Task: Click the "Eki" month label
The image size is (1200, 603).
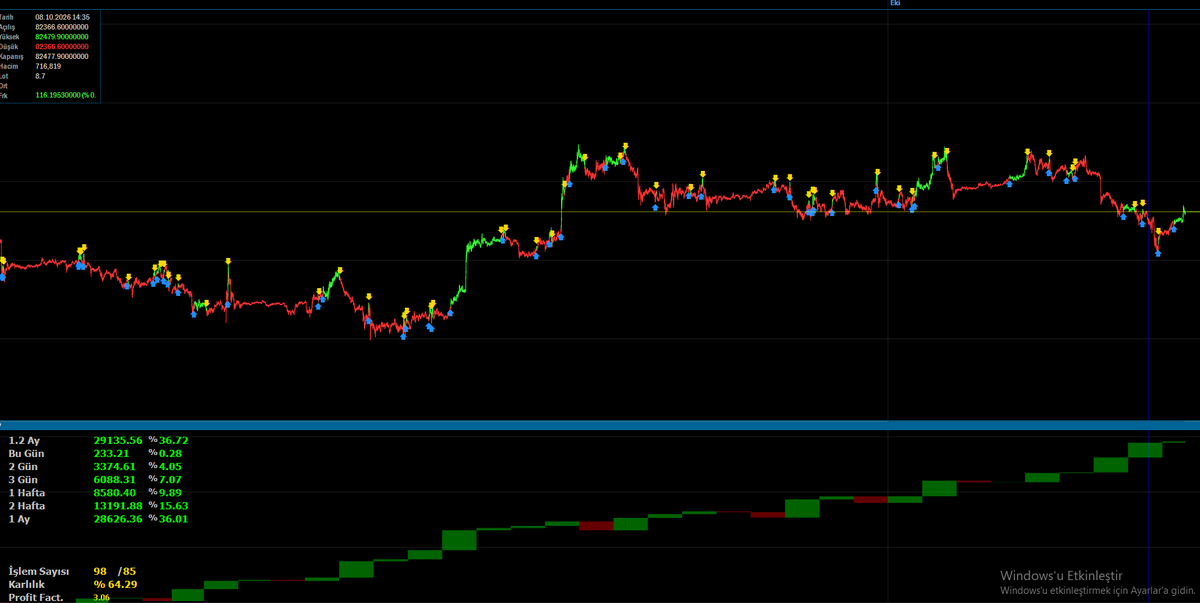Action: tap(896, 3)
